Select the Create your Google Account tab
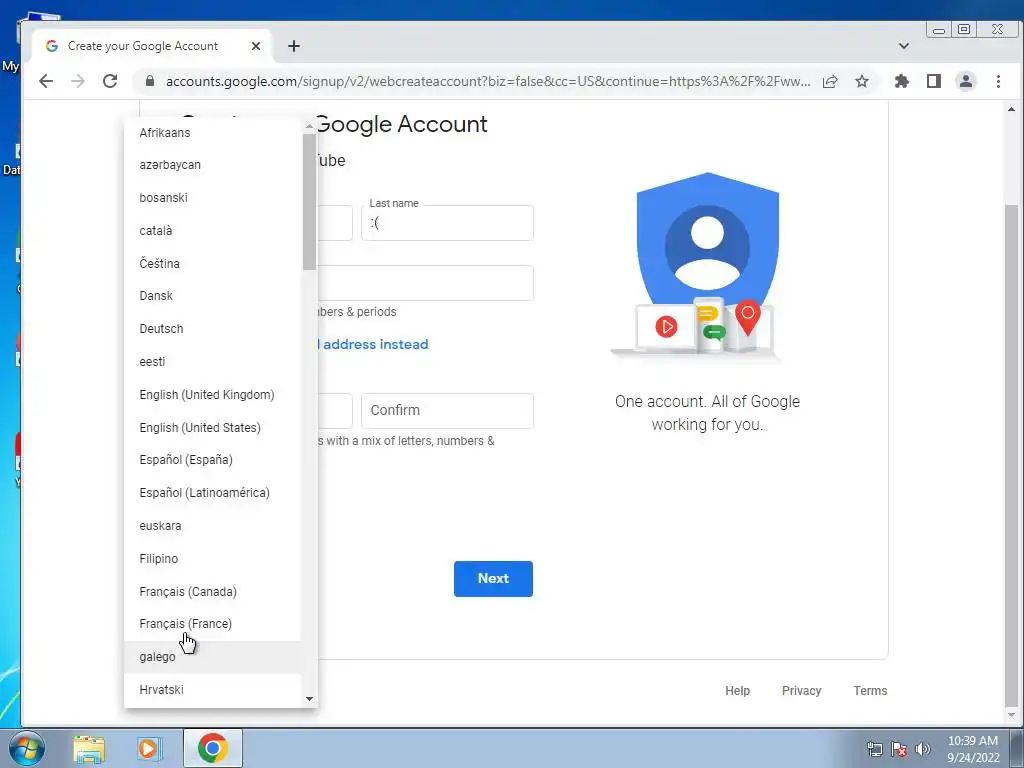 point(152,46)
